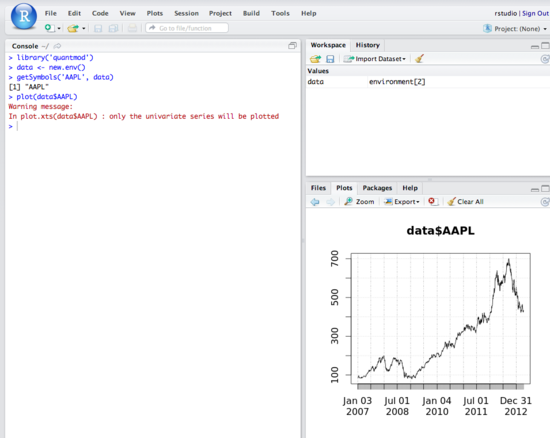Click the new file icon in toolbar

(x=49, y=28)
